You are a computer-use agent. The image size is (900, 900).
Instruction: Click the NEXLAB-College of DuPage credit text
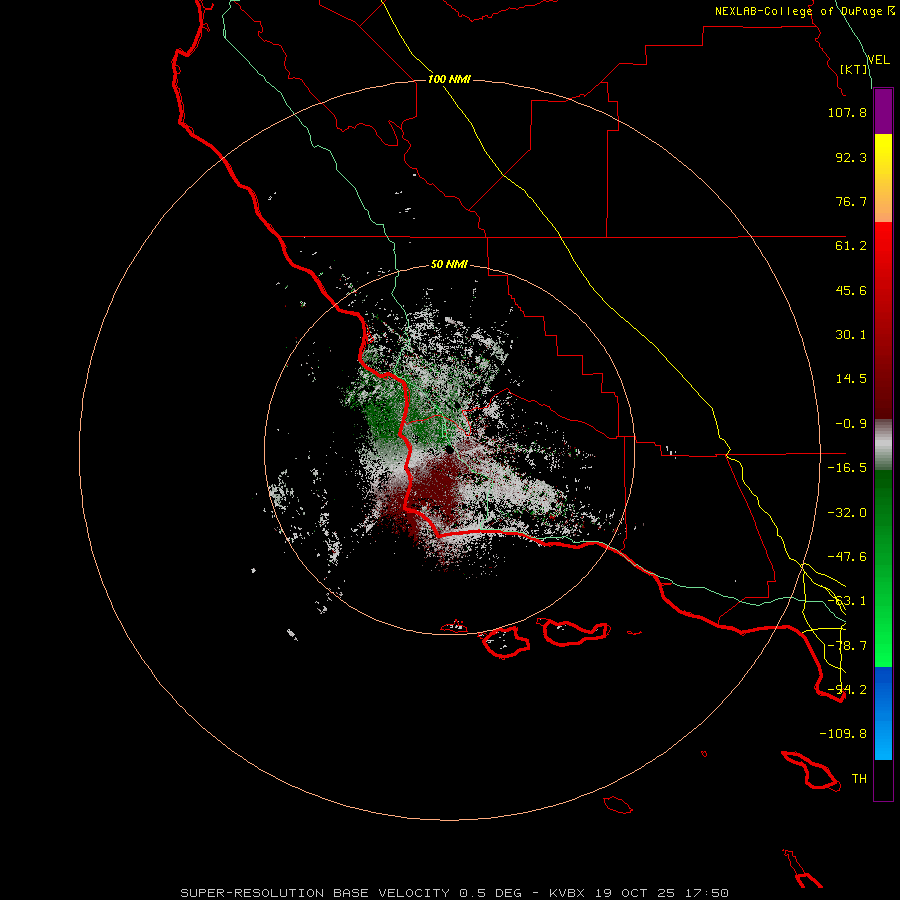click(805, 11)
